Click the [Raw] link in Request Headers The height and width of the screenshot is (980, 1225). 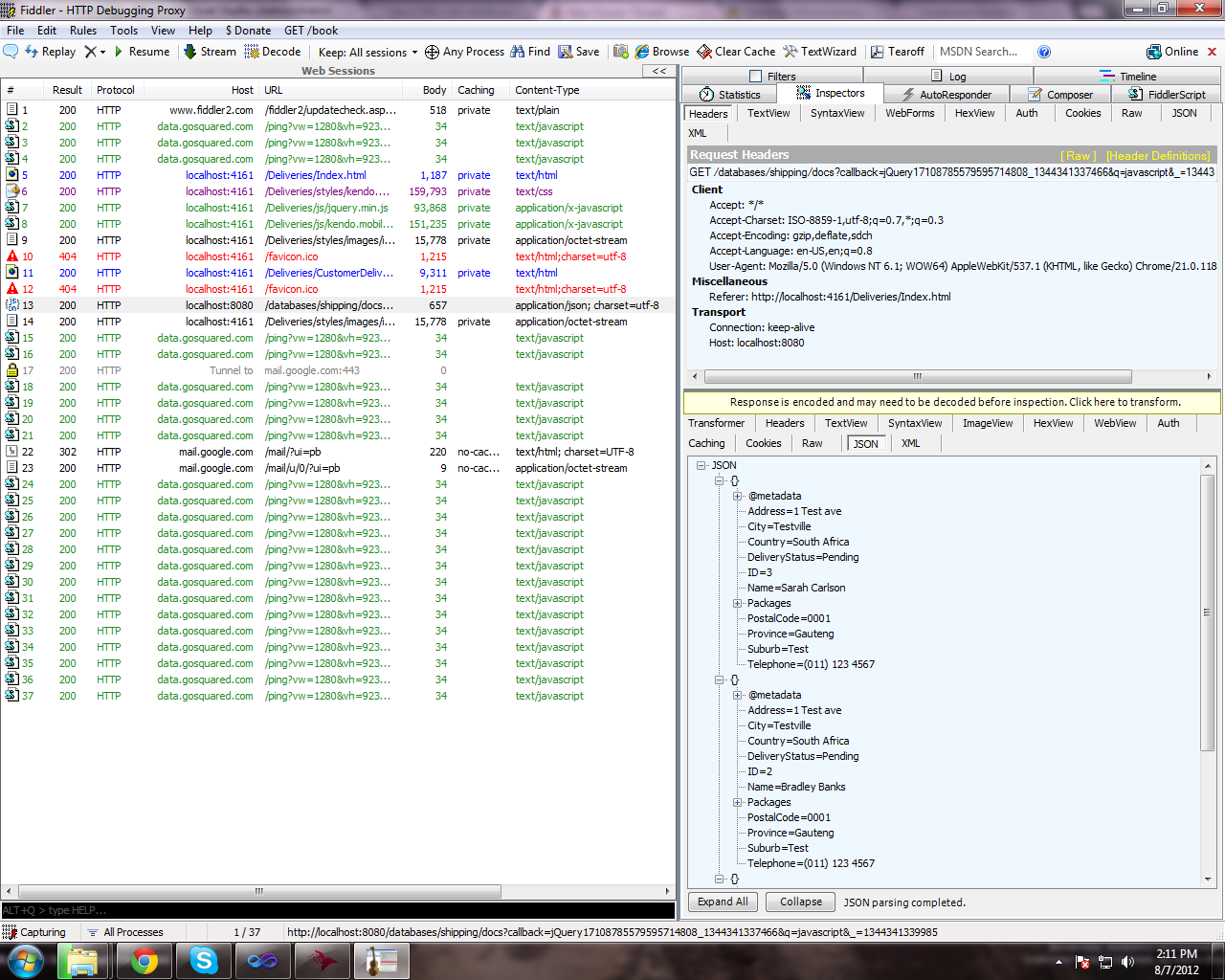1079,155
